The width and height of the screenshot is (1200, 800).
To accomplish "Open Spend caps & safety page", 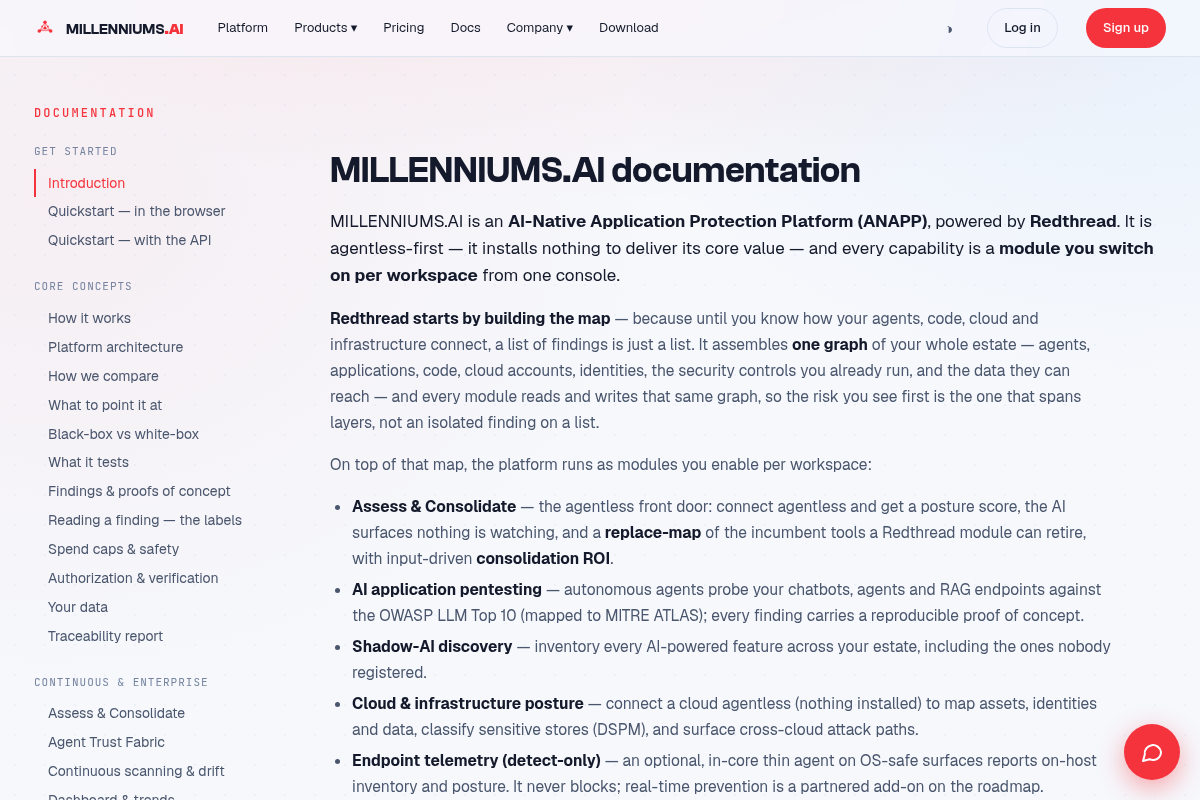I will click(x=114, y=549).
